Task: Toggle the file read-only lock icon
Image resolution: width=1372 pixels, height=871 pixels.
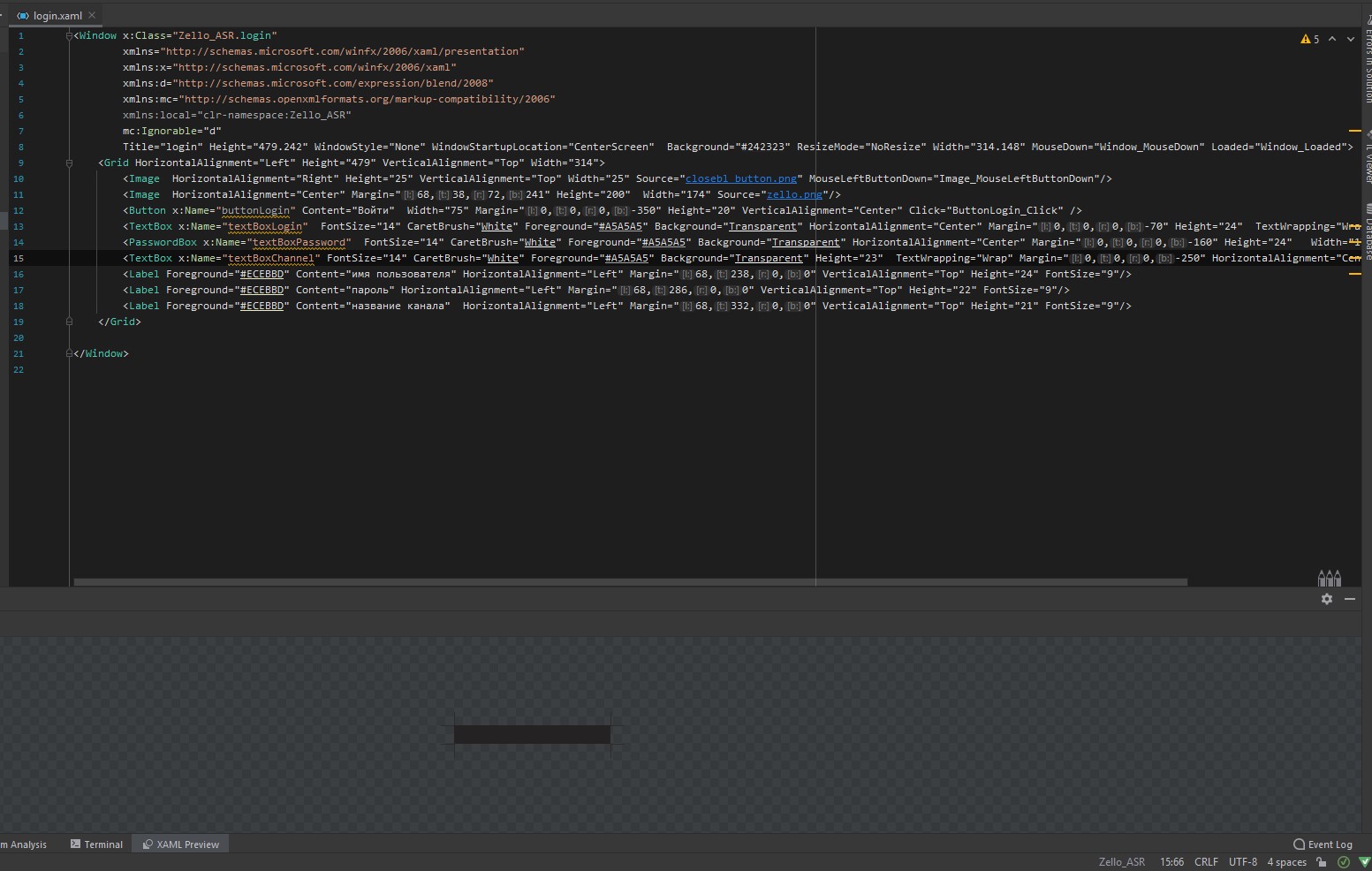Action: click(x=1321, y=862)
